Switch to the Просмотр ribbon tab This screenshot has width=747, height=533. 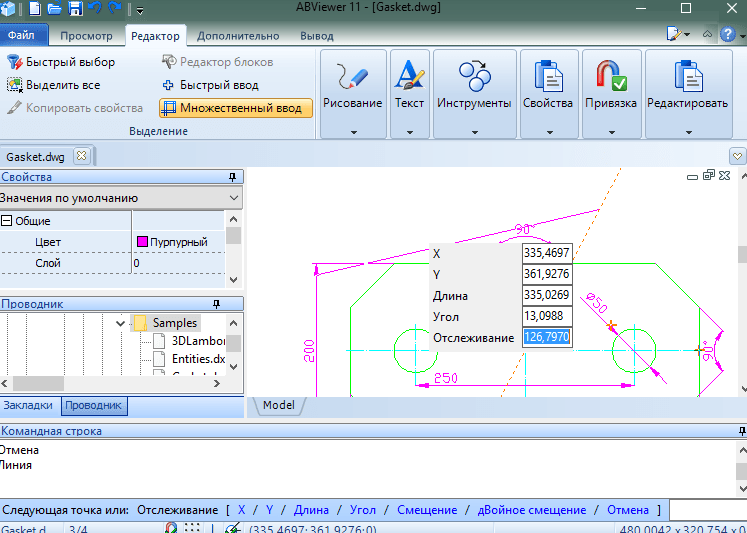pyautogui.click(x=86, y=36)
